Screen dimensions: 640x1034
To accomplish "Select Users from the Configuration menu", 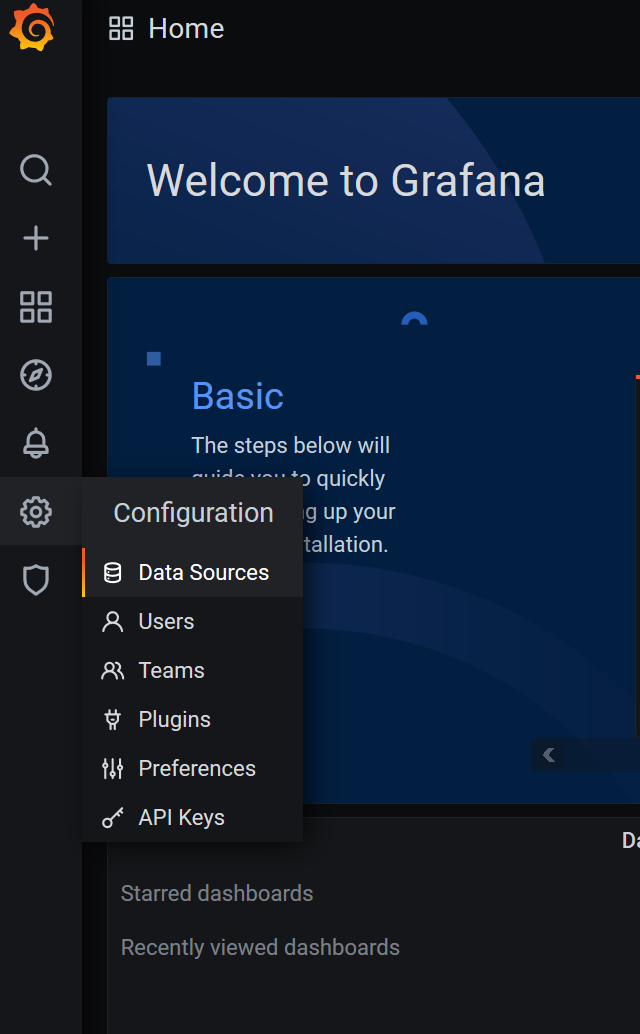I will (x=192, y=621).
